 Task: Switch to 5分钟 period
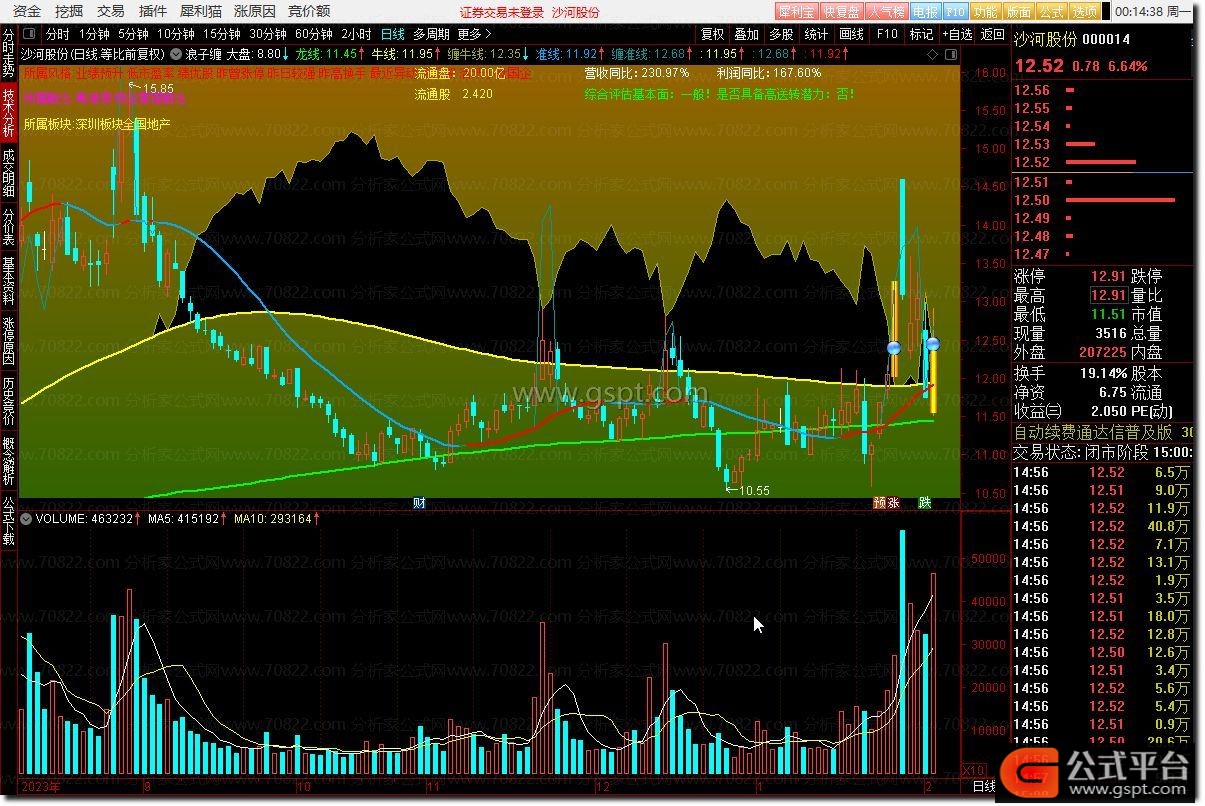coord(133,34)
